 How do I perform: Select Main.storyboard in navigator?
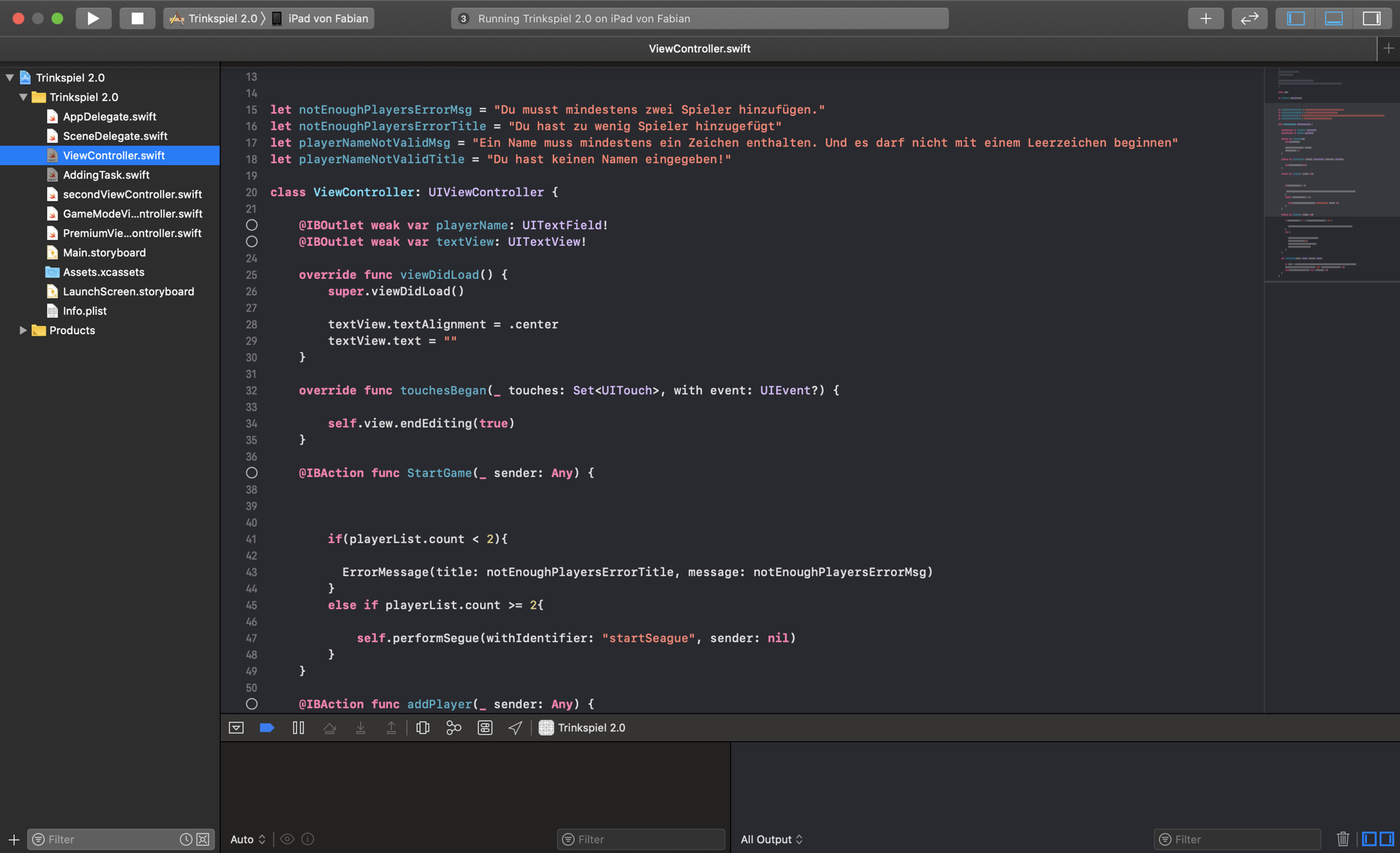point(104,253)
